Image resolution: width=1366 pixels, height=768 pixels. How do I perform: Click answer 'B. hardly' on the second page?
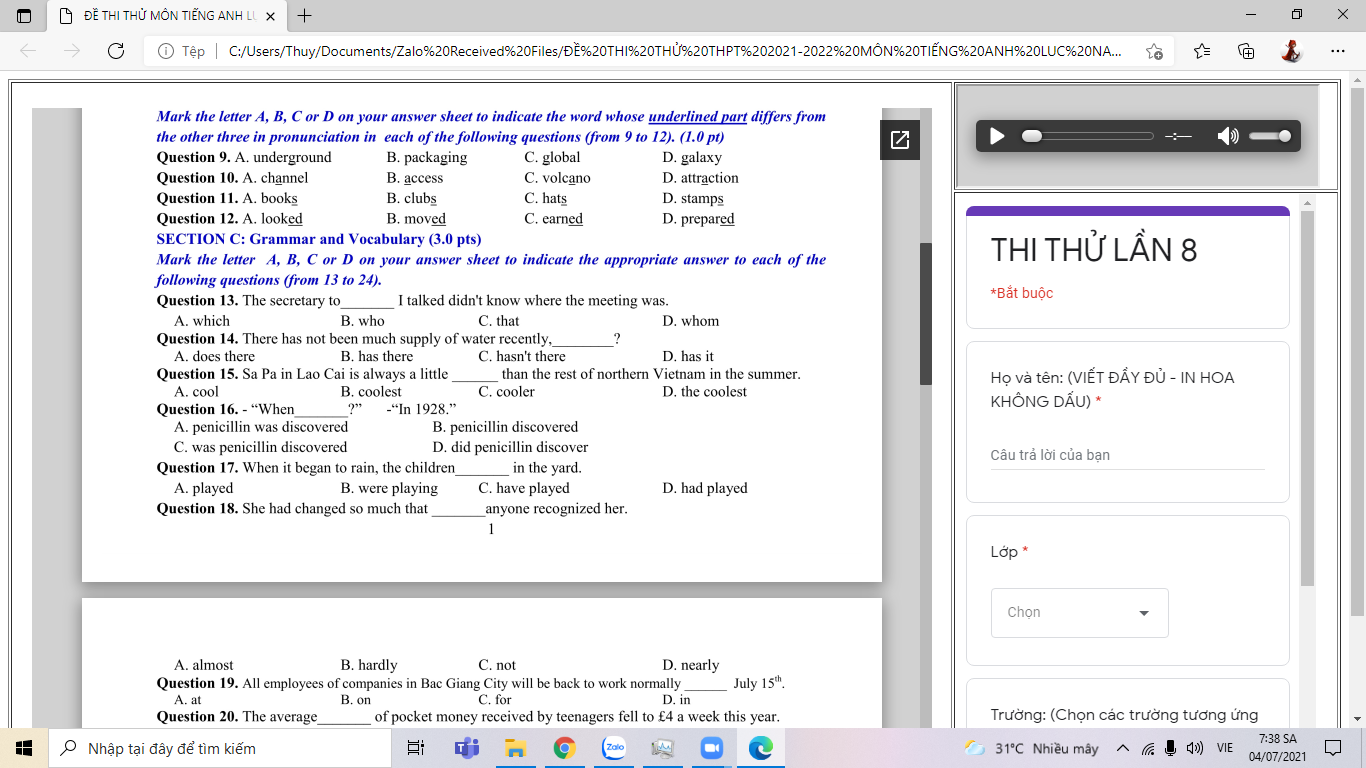point(369,665)
